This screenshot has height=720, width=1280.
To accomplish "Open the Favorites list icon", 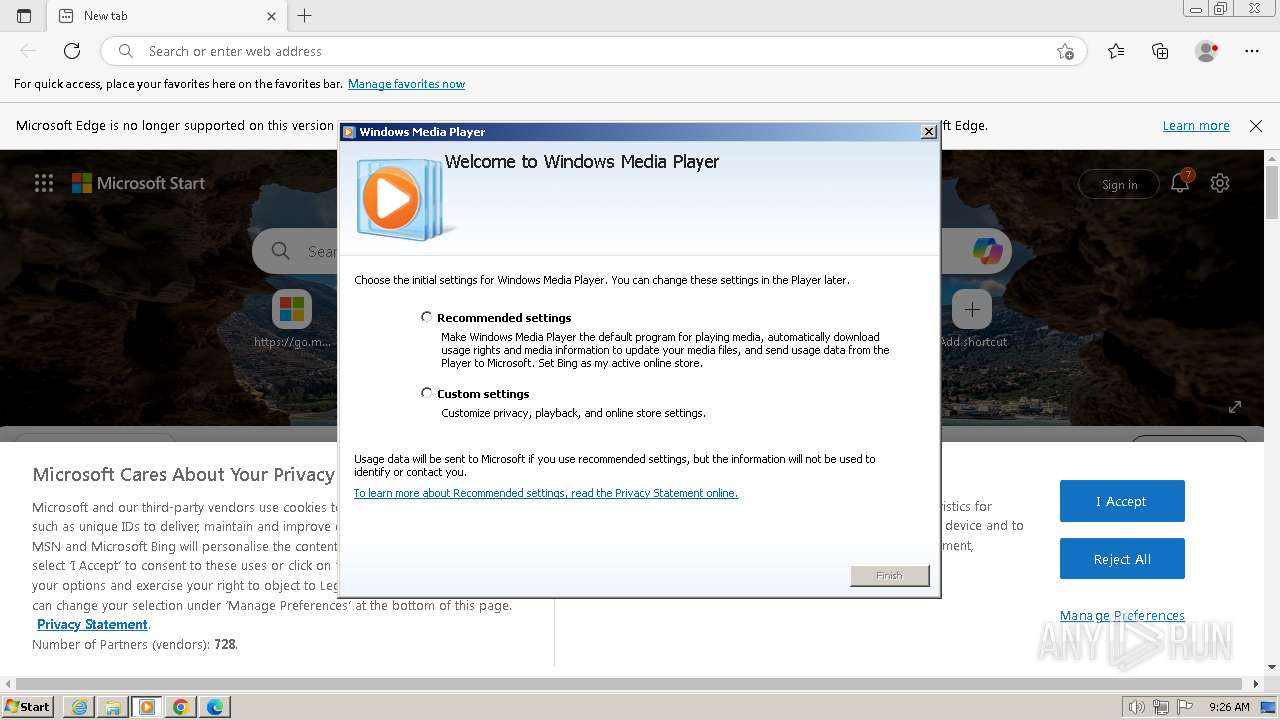I will pyautogui.click(x=1116, y=51).
